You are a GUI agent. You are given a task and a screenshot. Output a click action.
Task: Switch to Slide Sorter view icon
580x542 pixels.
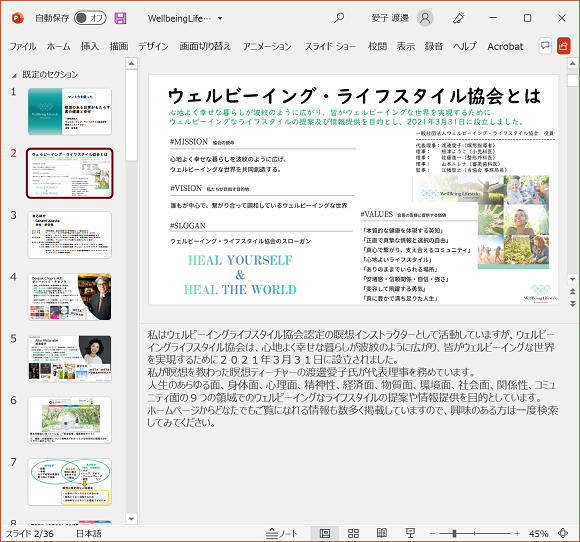pyautogui.click(x=353, y=533)
